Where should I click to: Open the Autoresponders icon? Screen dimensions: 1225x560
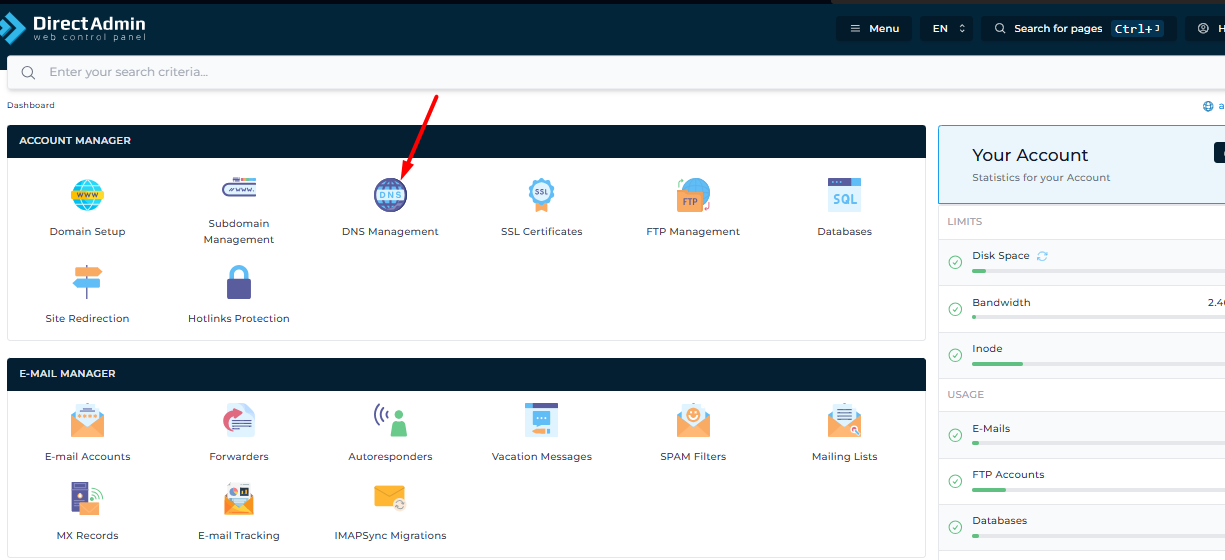(x=390, y=420)
